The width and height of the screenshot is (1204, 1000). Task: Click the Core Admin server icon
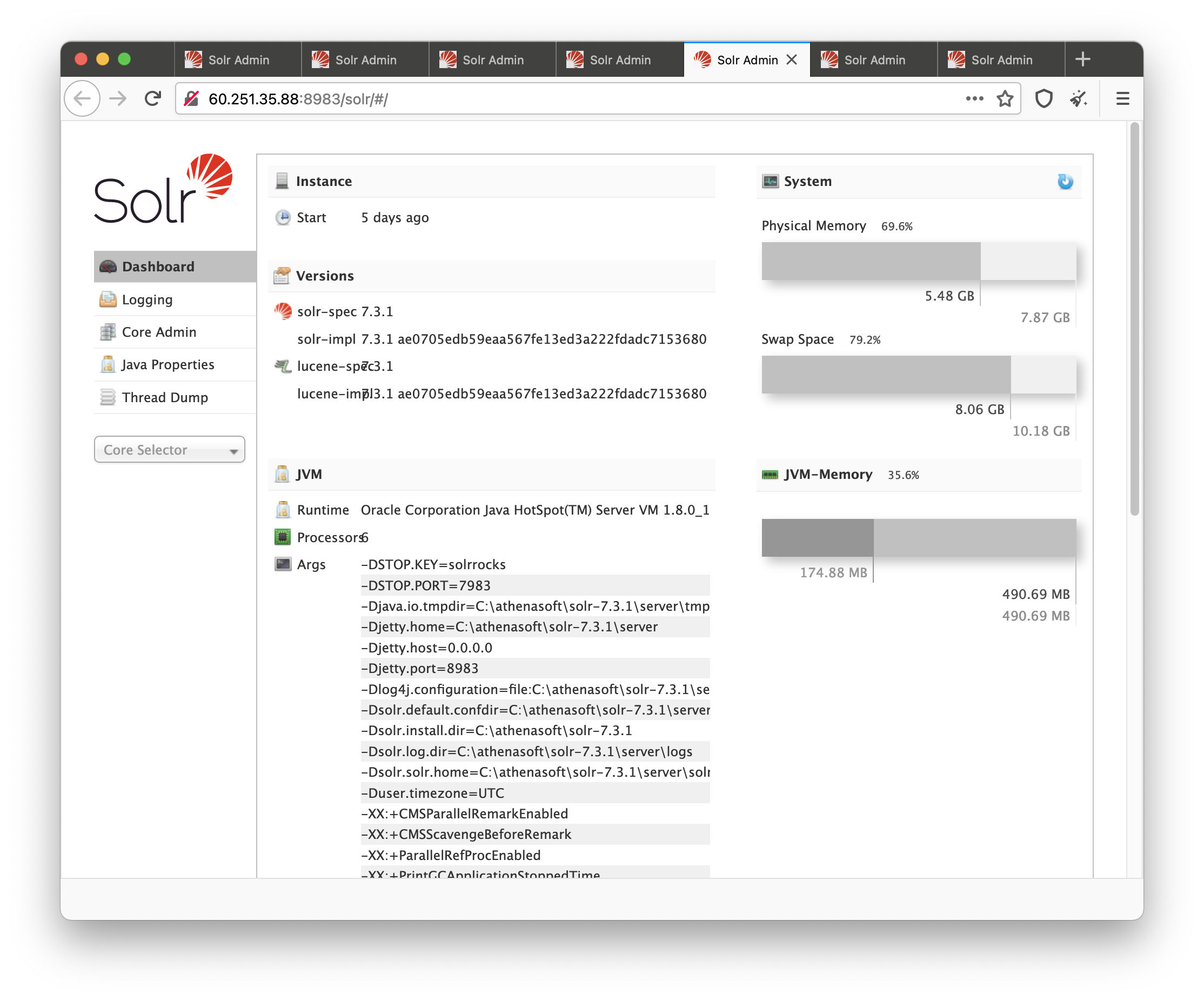[x=108, y=332]
